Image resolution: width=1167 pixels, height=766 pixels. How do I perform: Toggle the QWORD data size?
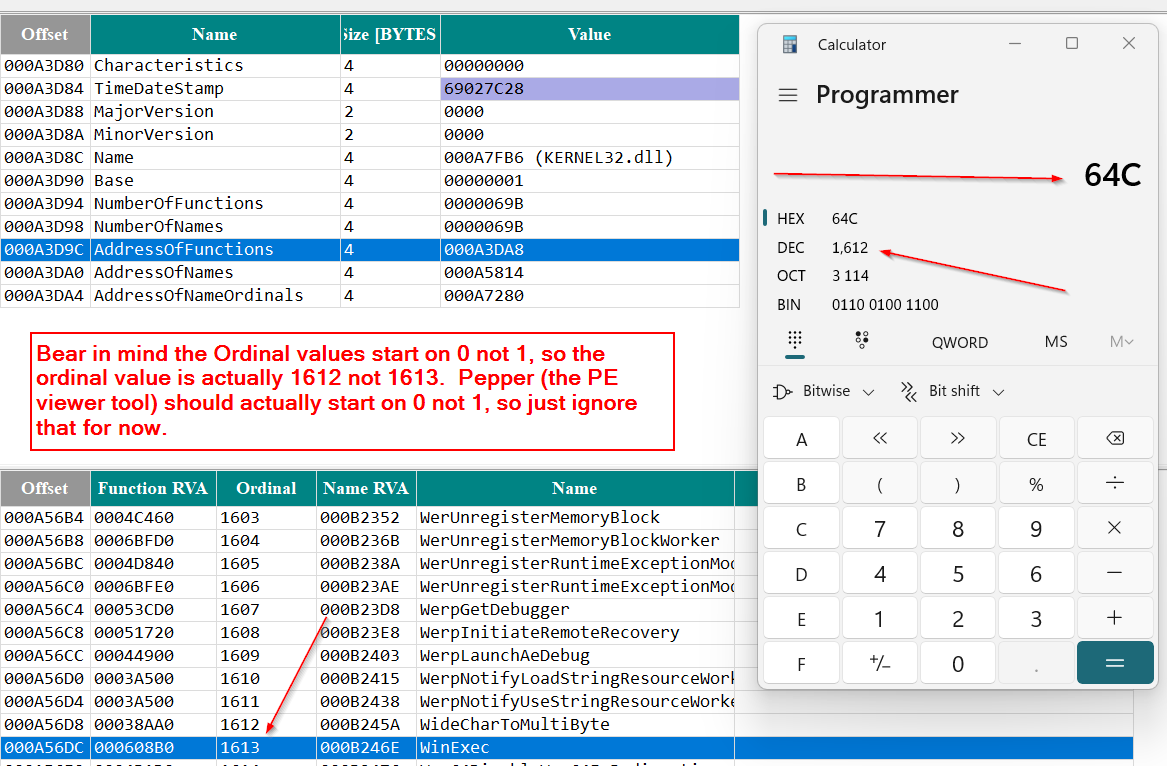coord(959,342)
